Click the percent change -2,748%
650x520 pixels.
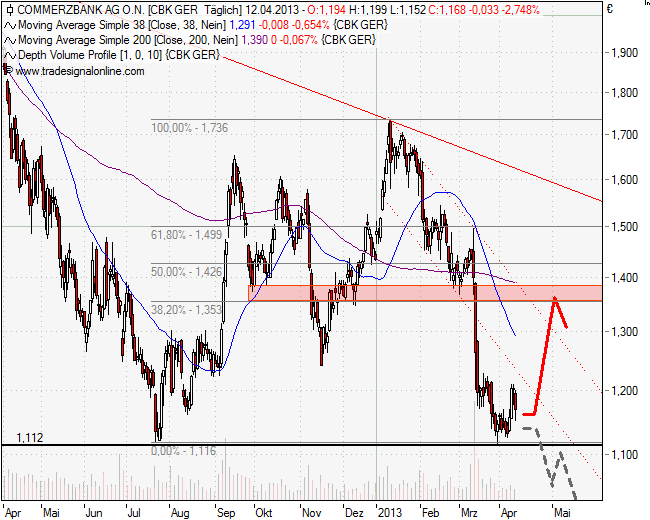[x=521, y=10]
